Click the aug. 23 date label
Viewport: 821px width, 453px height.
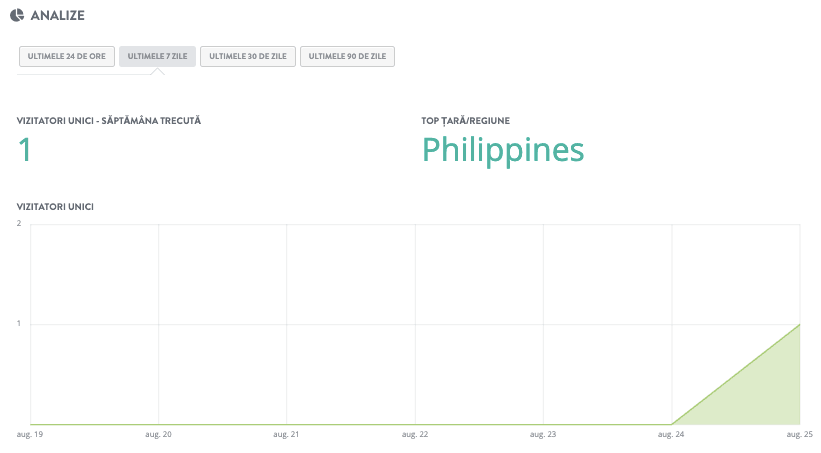click(x=543, y=435)
